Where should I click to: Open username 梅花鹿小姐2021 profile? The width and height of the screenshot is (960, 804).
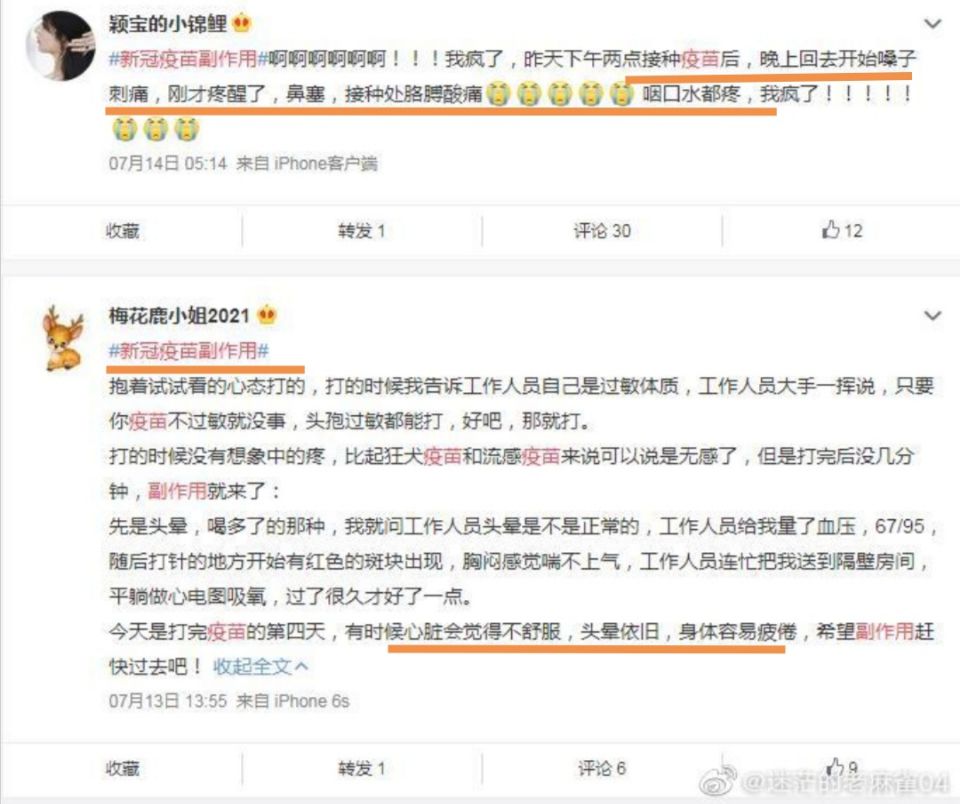coord(179,316)
